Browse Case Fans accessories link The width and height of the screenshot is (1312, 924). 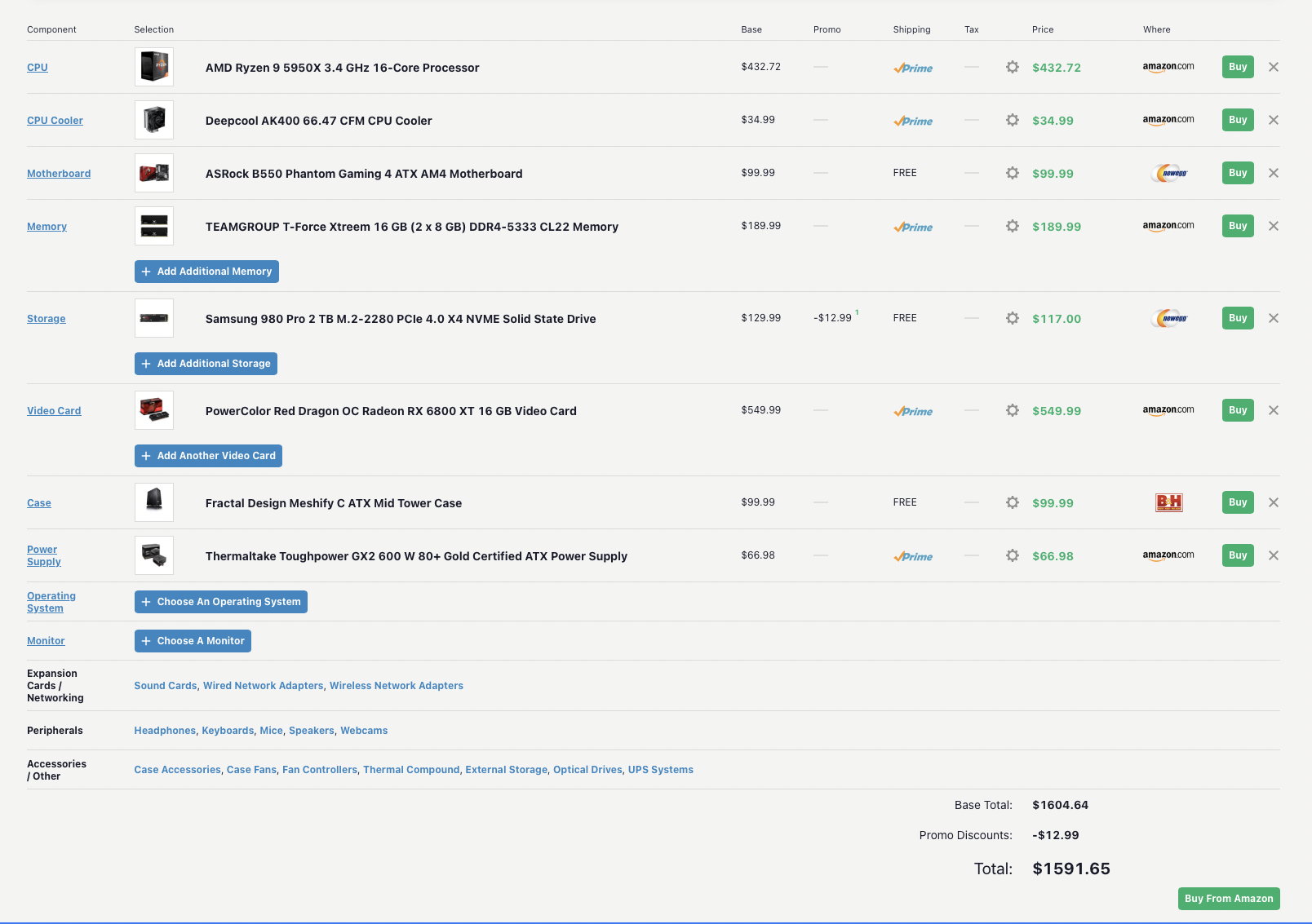pyautogui.click(x=251, y=770)
